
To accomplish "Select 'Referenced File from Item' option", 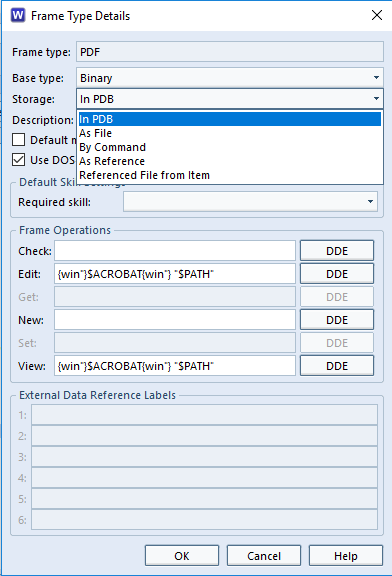I will pos(230,175).
